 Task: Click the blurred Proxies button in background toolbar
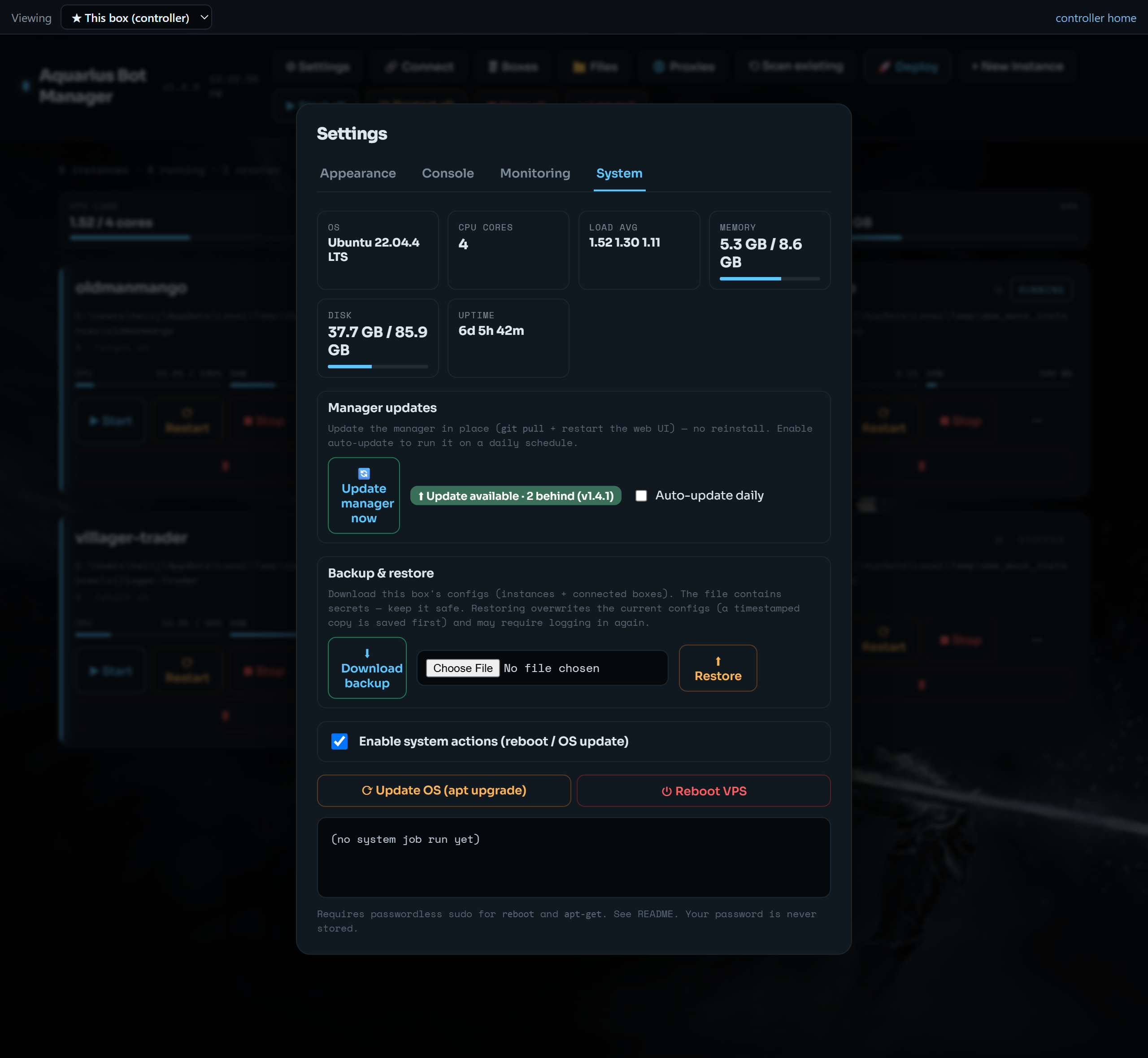click(684, 67)
